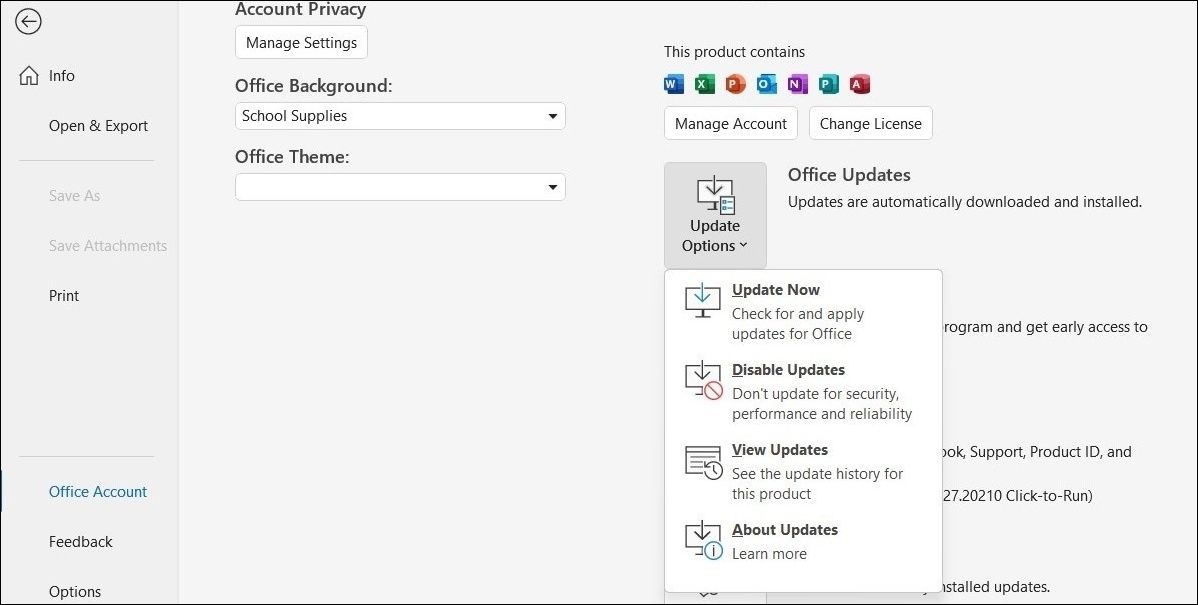Click the Update Options download icon

tap(714, 194)
